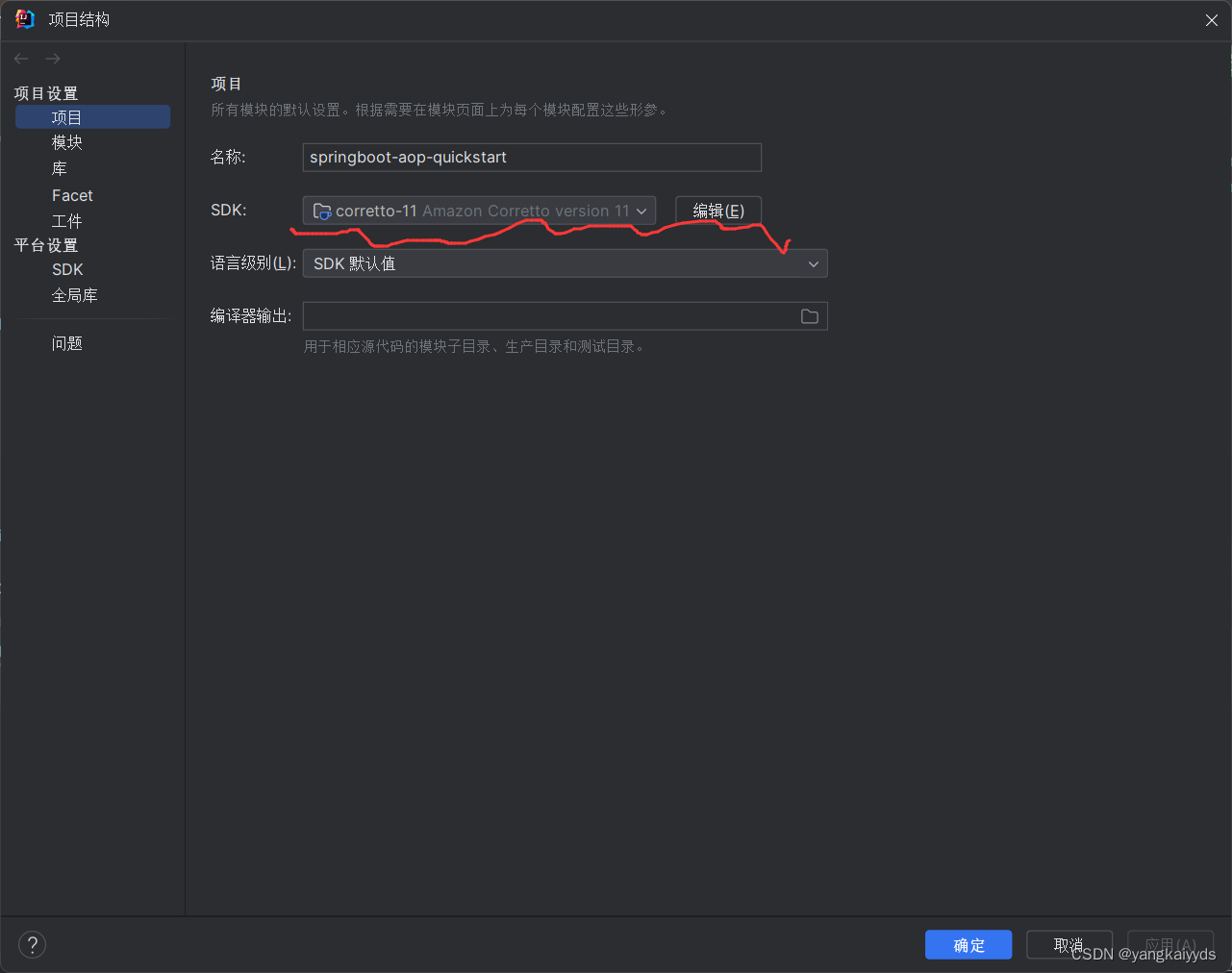Open the corretto-11 SDK dropdown
Screen dimensions: 1232x973
tap(479, 211)
